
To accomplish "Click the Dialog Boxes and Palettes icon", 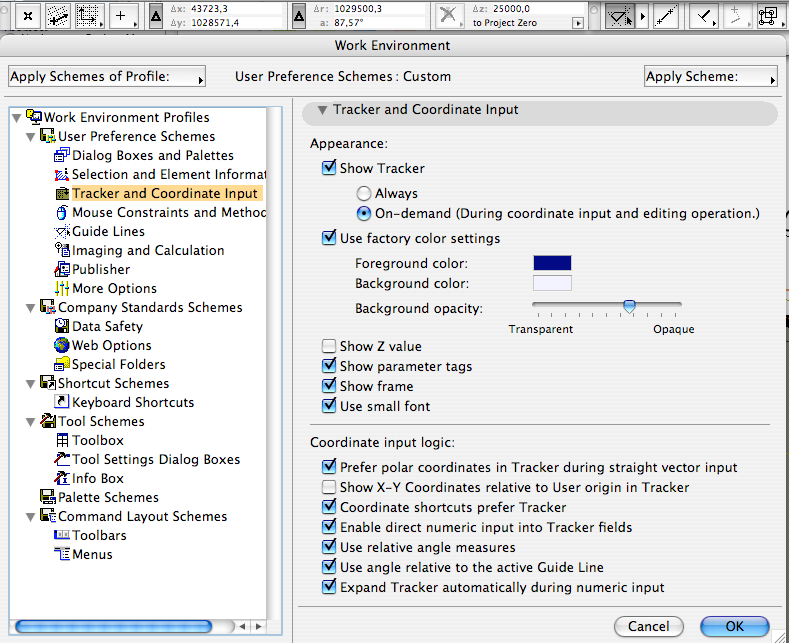I will click(x=61, y=155).
